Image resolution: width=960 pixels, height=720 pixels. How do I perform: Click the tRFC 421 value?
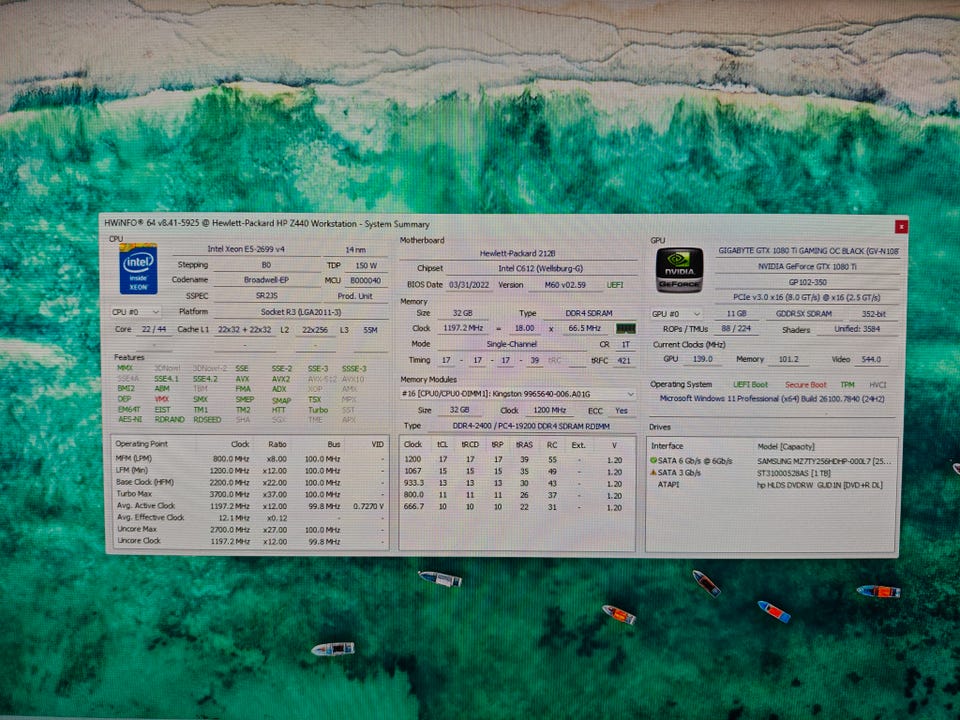point(624,361)
